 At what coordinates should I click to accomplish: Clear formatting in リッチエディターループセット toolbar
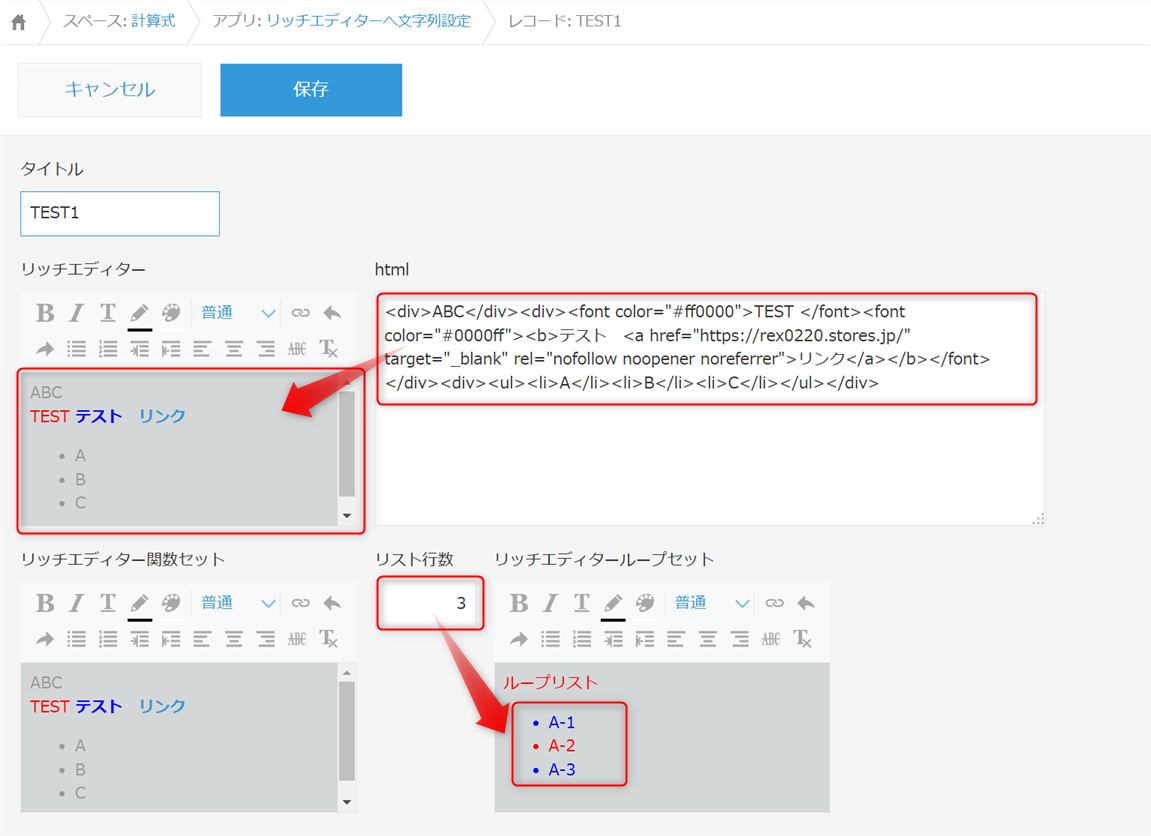(803, 639)
